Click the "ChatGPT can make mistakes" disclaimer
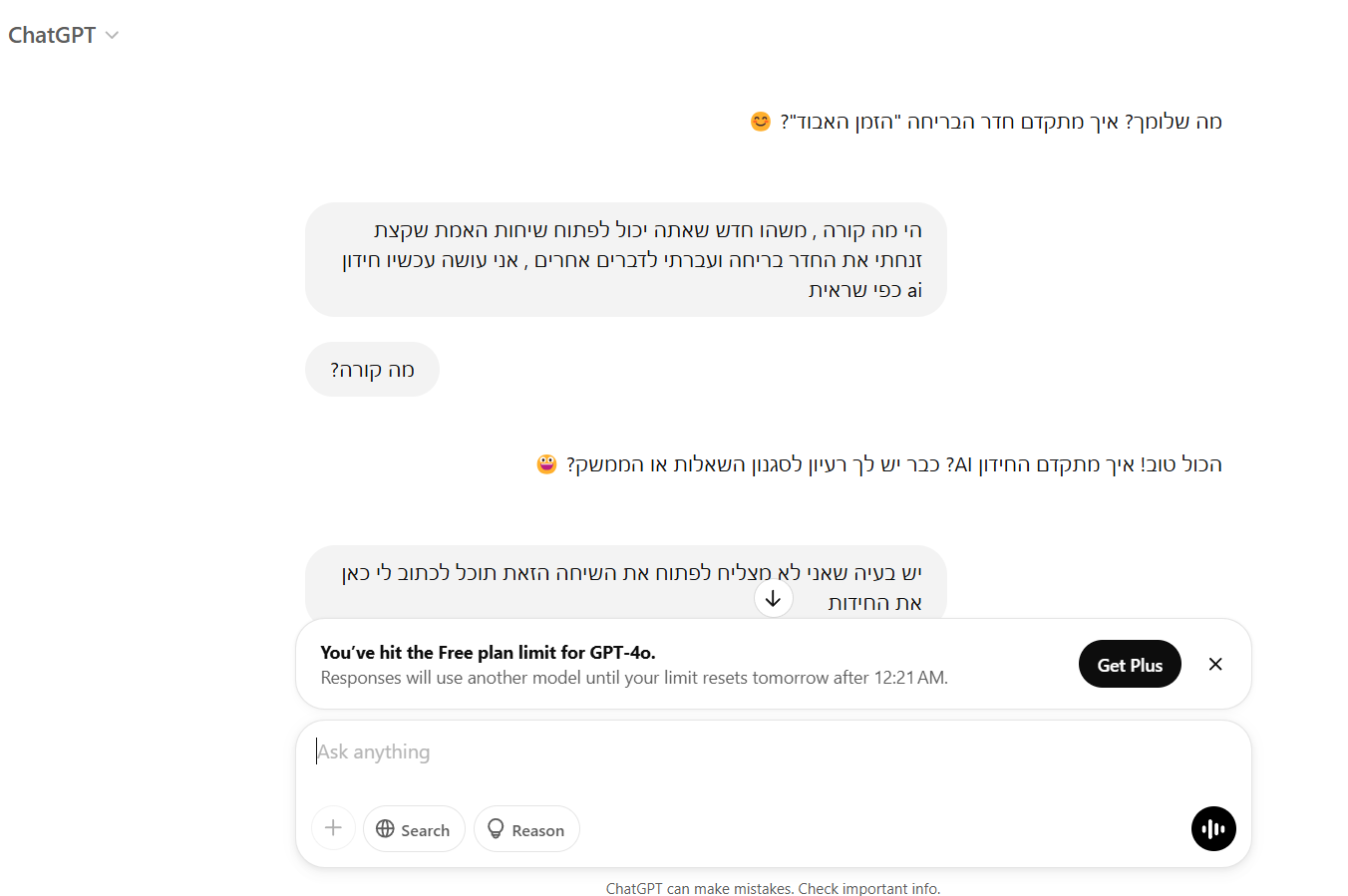The image size is (1348, 896). click(773, 889)
